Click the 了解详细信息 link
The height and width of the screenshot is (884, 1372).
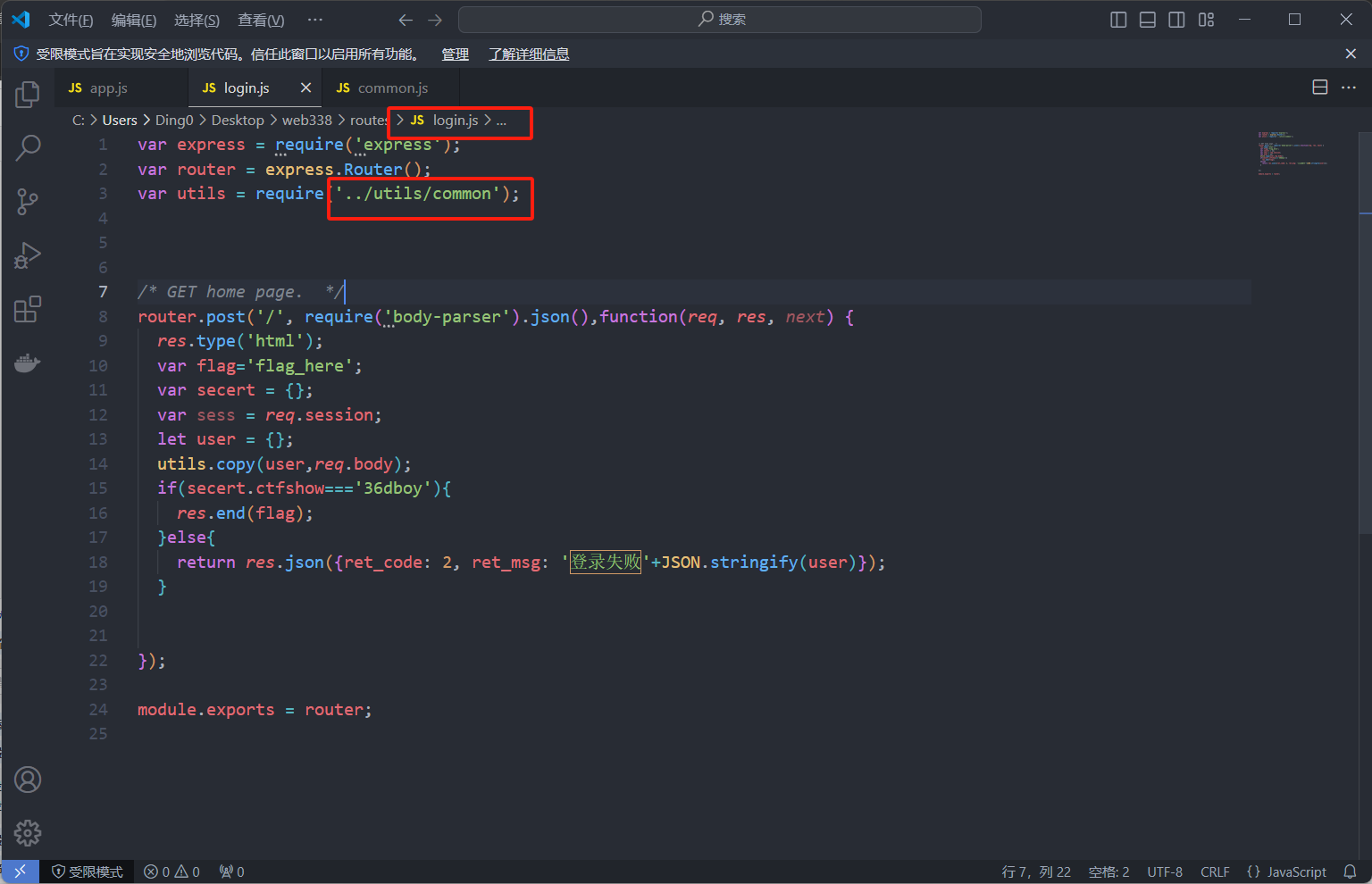click(529, 54)
